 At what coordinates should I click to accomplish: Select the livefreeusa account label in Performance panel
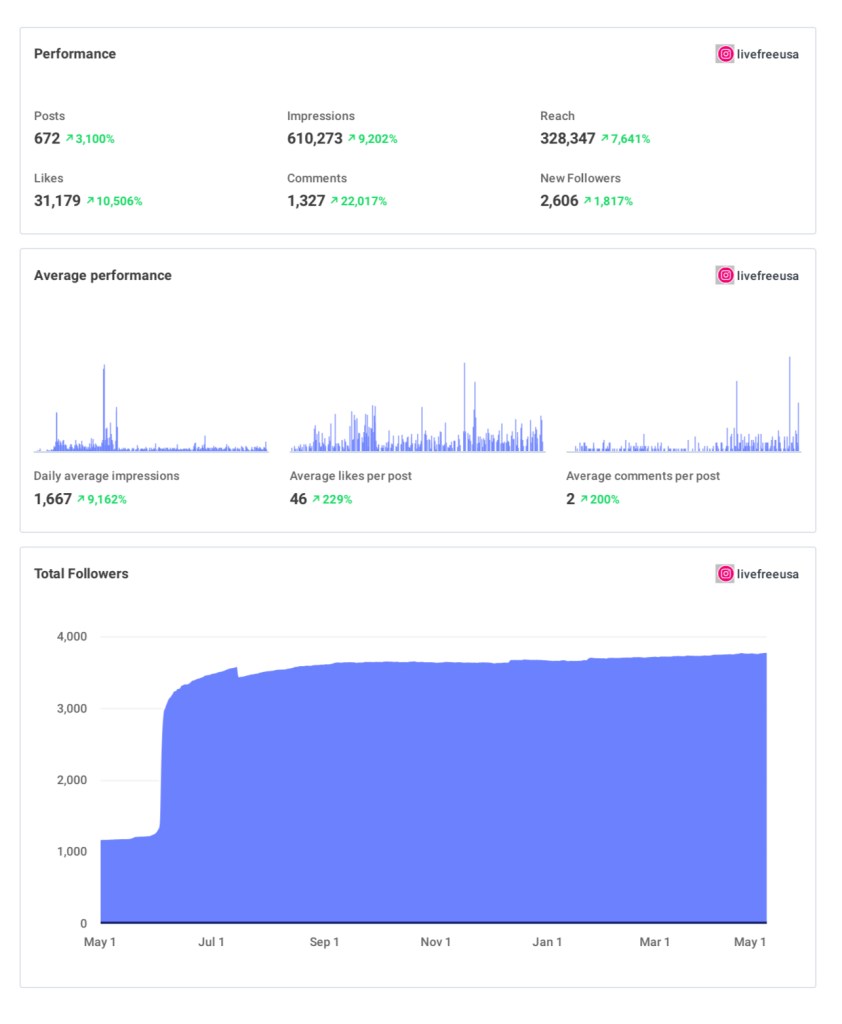tap(768, 54)
